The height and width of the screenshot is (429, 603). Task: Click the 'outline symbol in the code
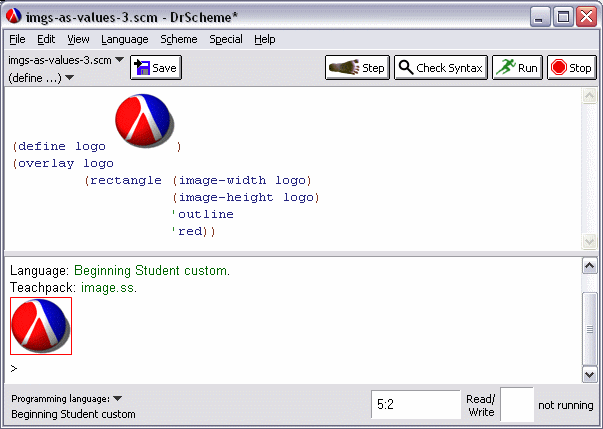[203, 214]
